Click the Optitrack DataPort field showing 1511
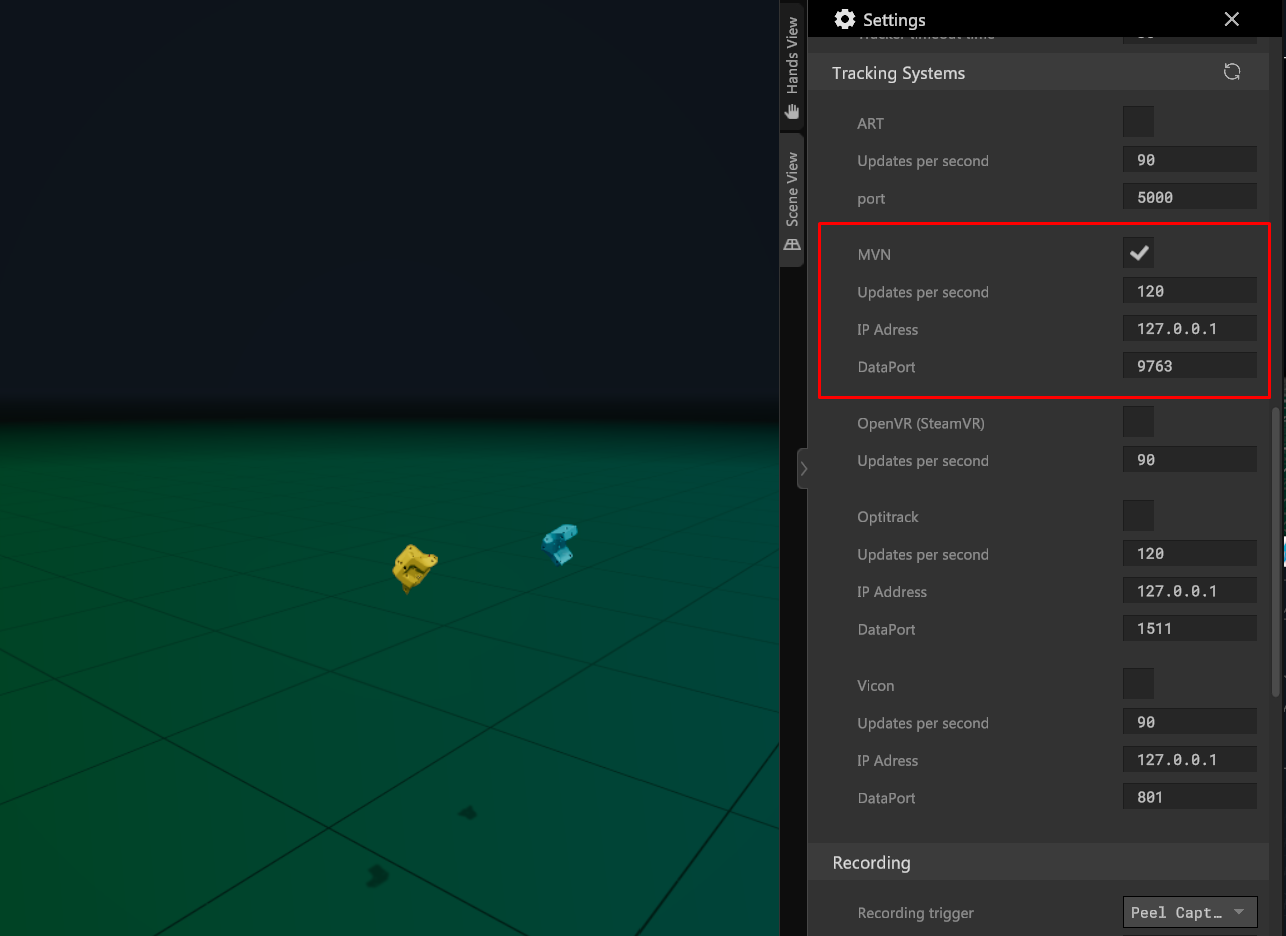 [x=1190, y=628]
